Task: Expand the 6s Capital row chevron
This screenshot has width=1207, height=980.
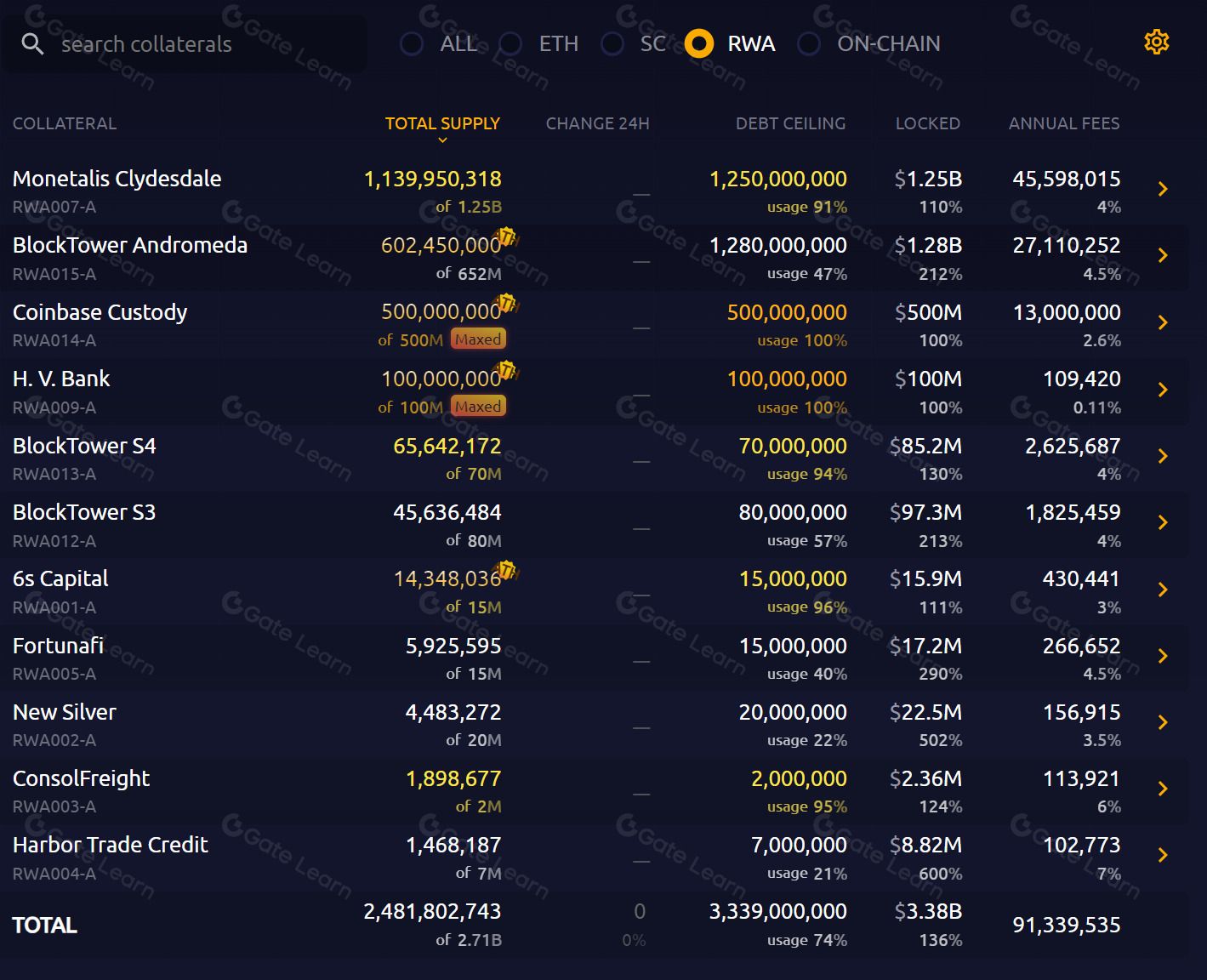Action: tap(1163, 590)
